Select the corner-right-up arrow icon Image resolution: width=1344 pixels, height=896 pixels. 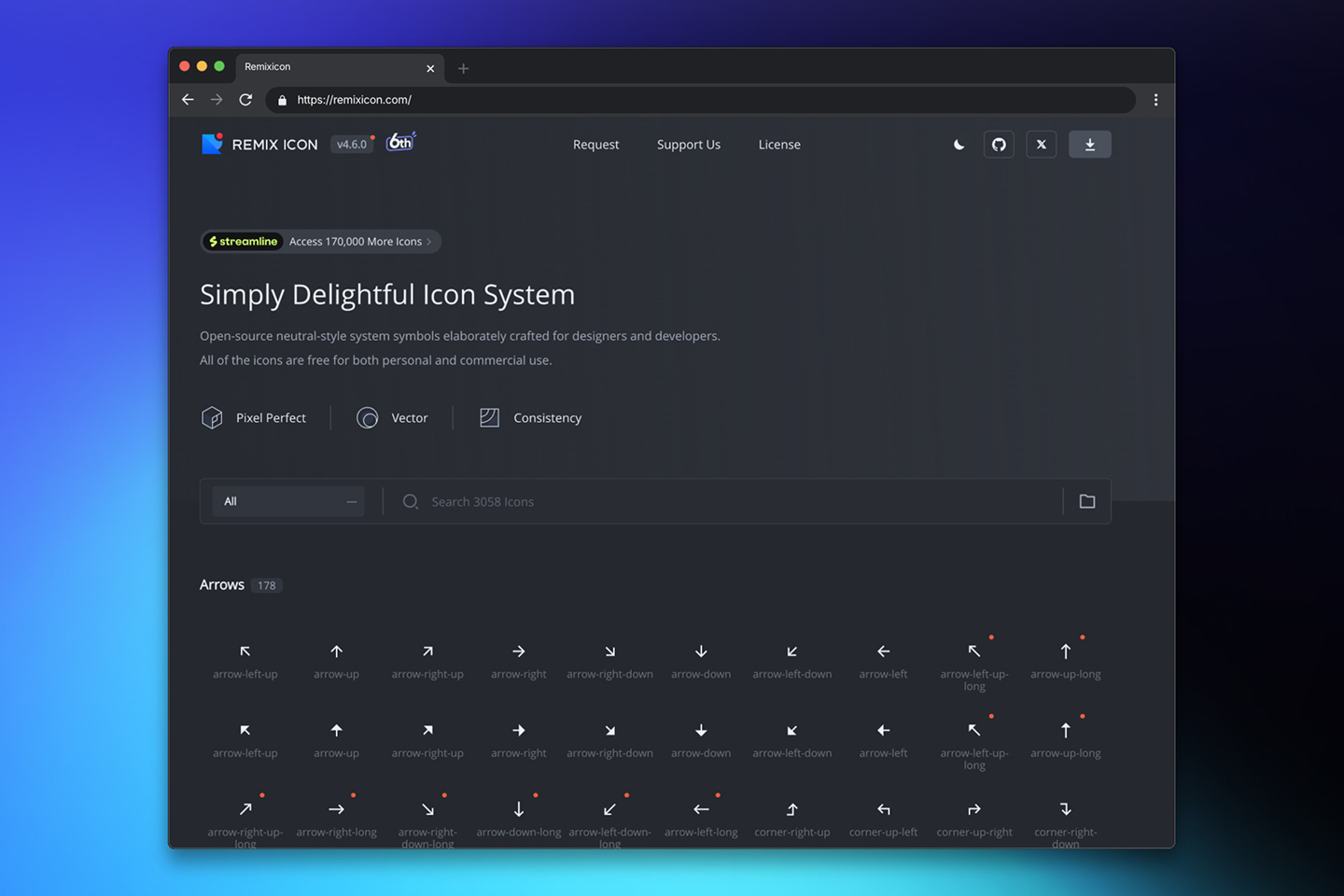pyautogui.click(x=791, y=810)
